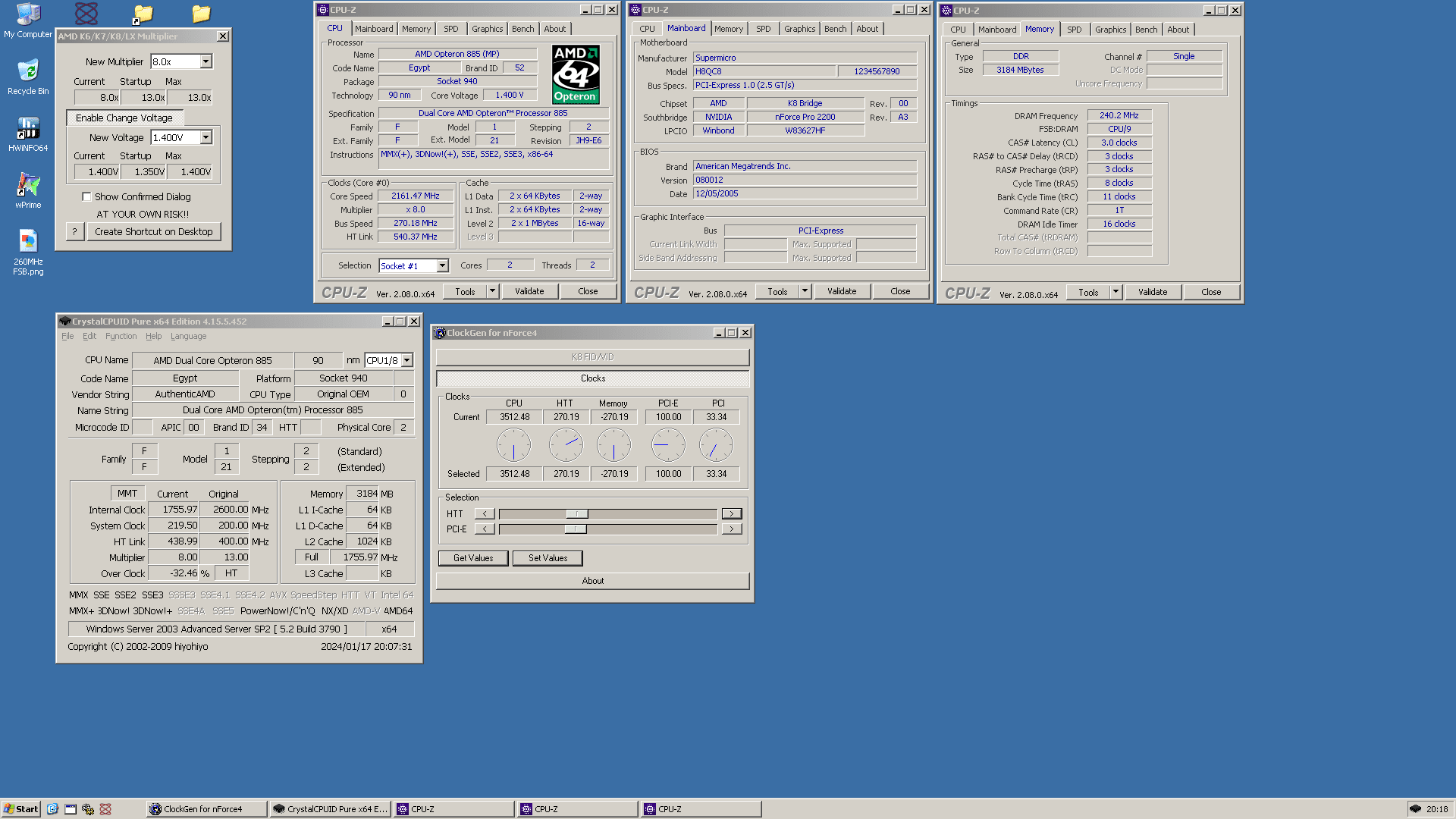This screenshot has width=1456, height=819.
Task: Open My Computer desktop icon
Action: pos(28,20)
